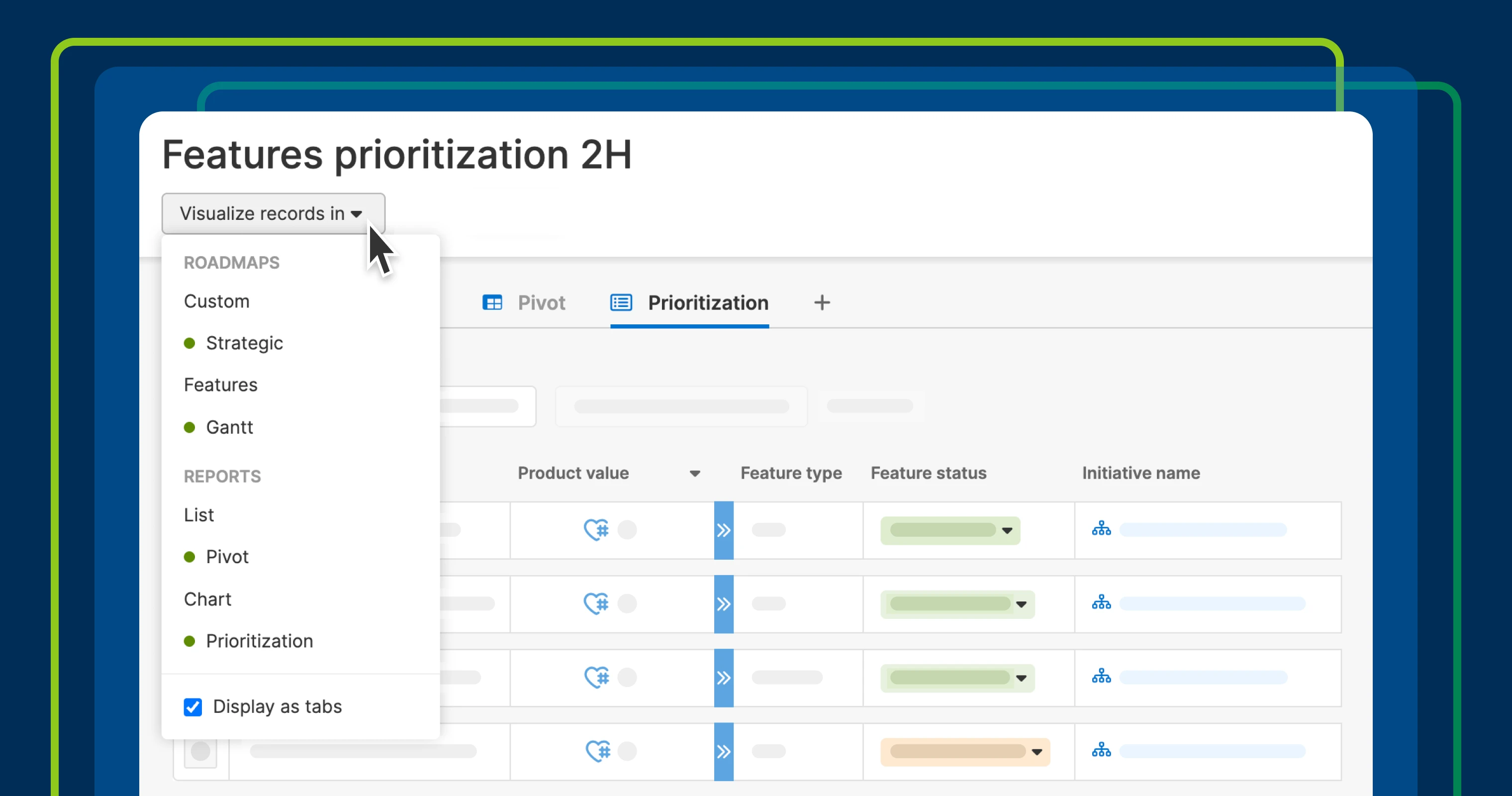Click first row's product value heart icon

pyautogui.click(x=596, y=529)
